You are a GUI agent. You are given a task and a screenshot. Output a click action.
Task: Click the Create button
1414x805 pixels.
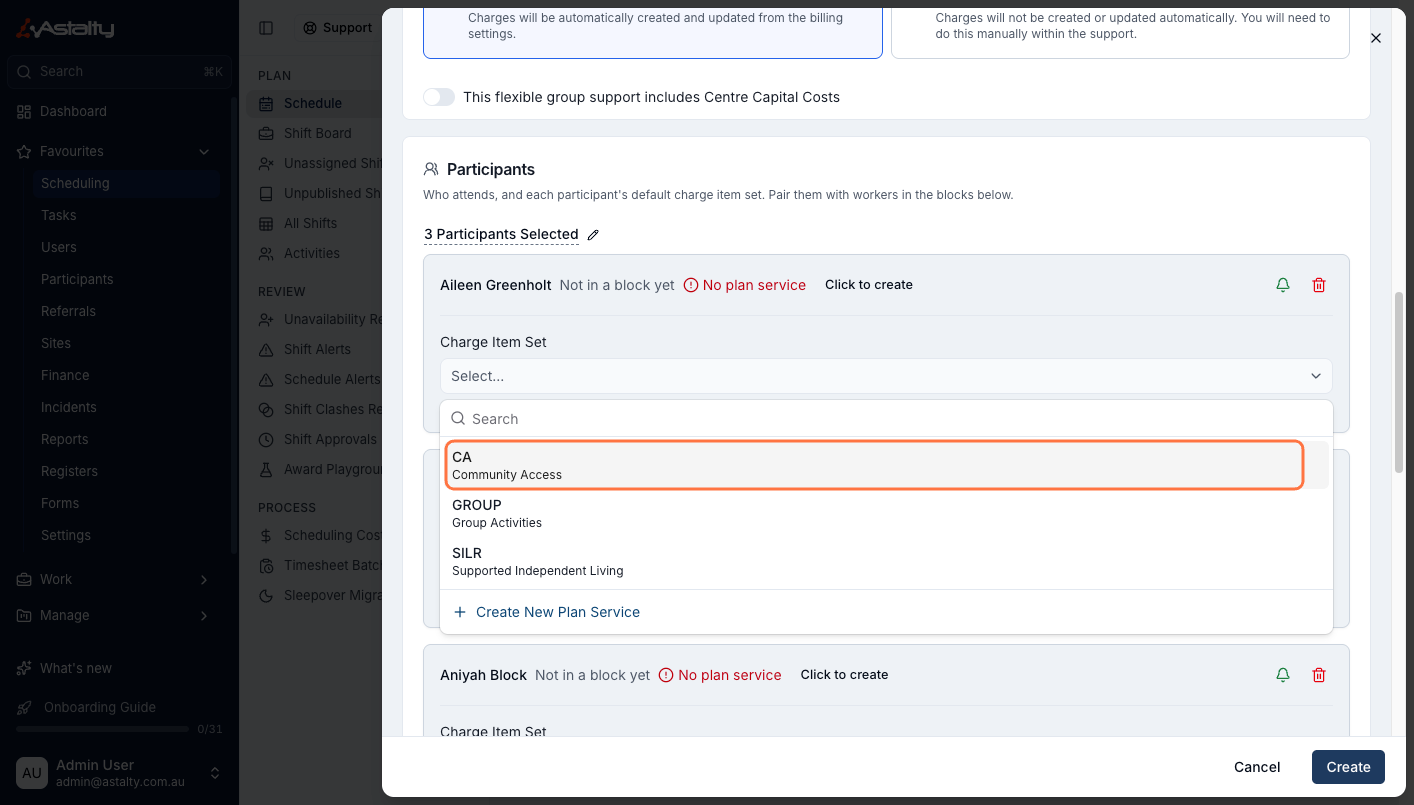point(1348,767)
